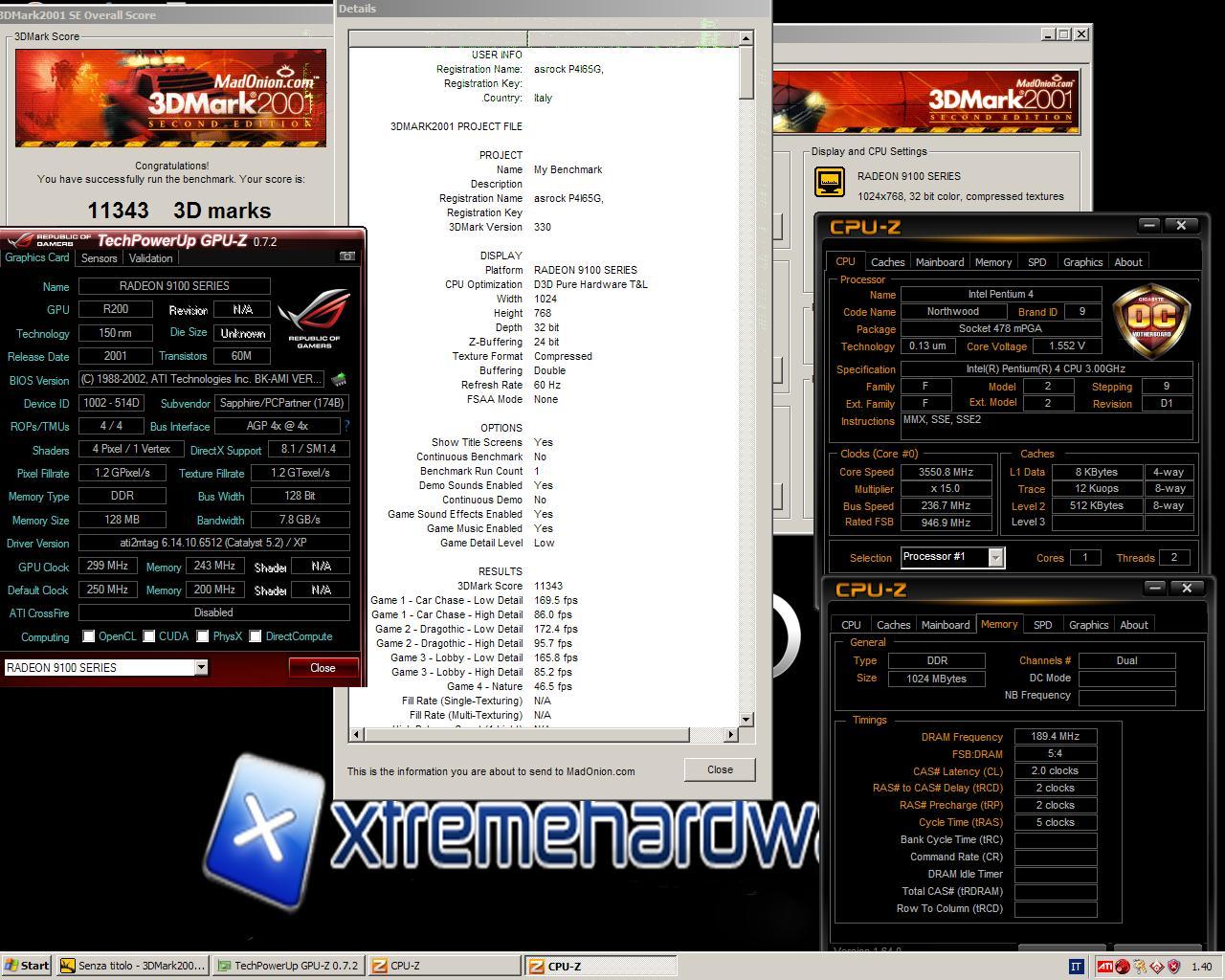Click the monitor icon in Display and CPU Settings
1225x980 pixels.
tap(830, 182)
